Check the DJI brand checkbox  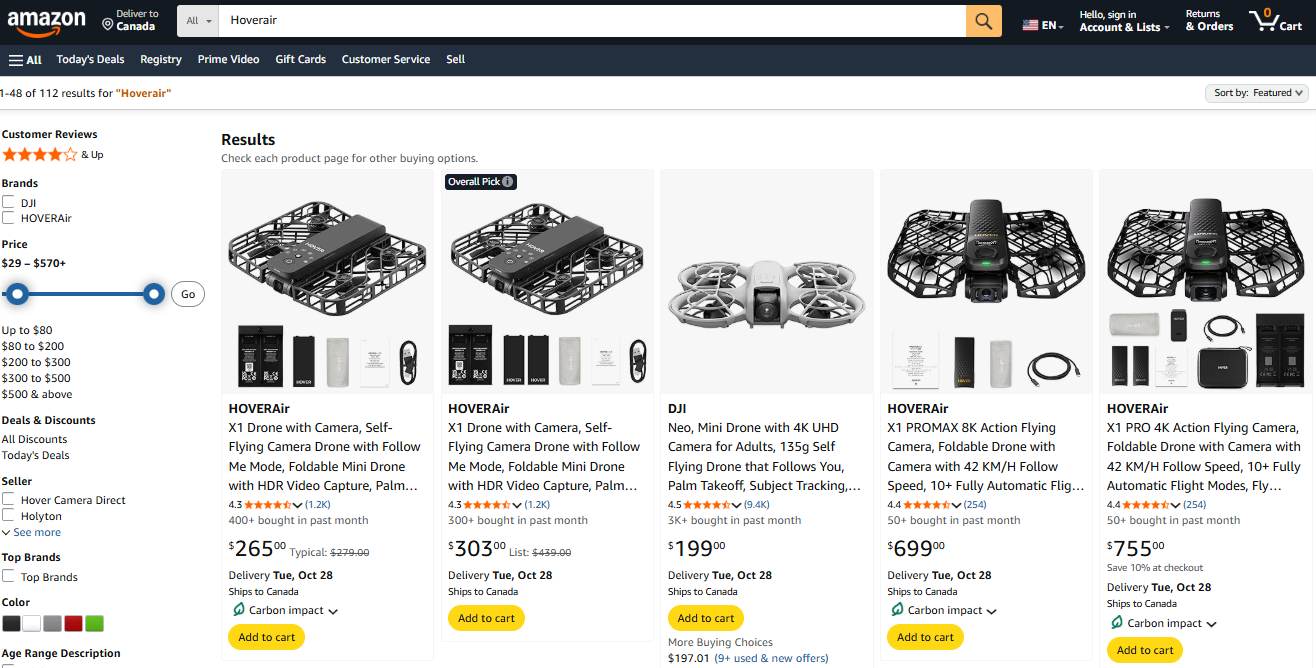[x=9, y=203]
